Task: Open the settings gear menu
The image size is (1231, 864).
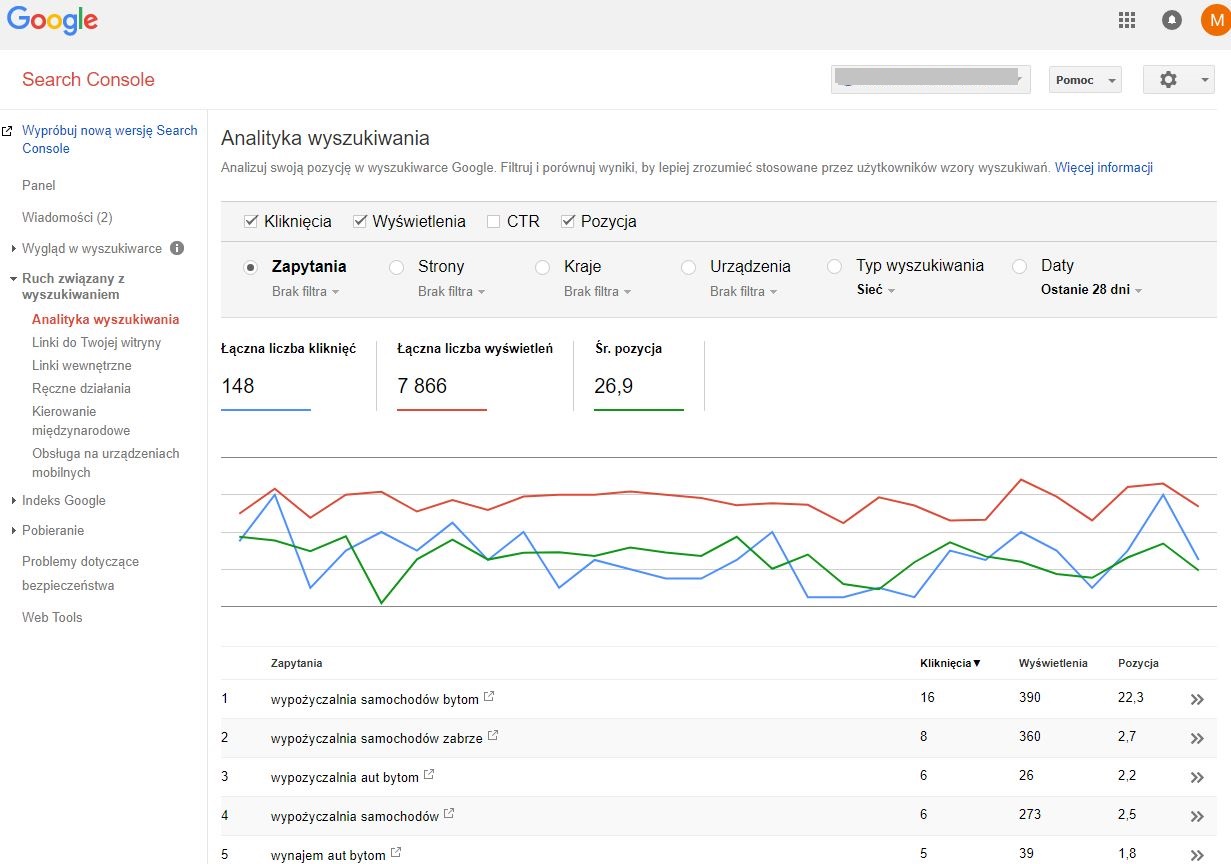Action: (x=1178, y=80)
